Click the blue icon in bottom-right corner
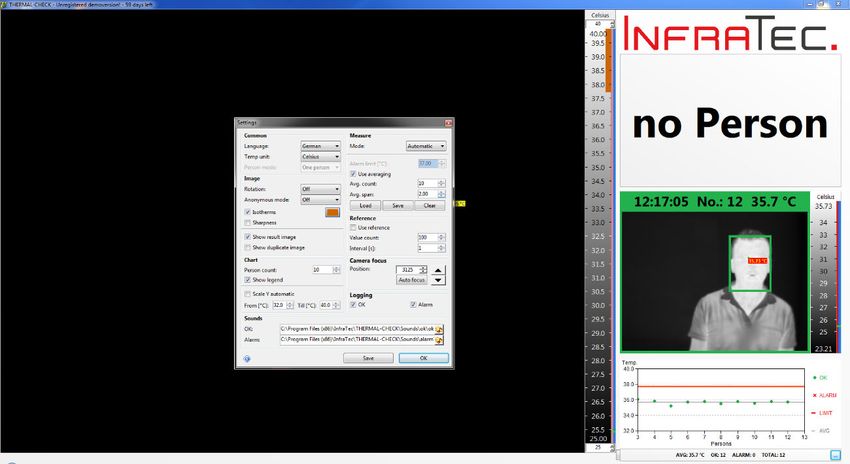 tap(835, 455)
